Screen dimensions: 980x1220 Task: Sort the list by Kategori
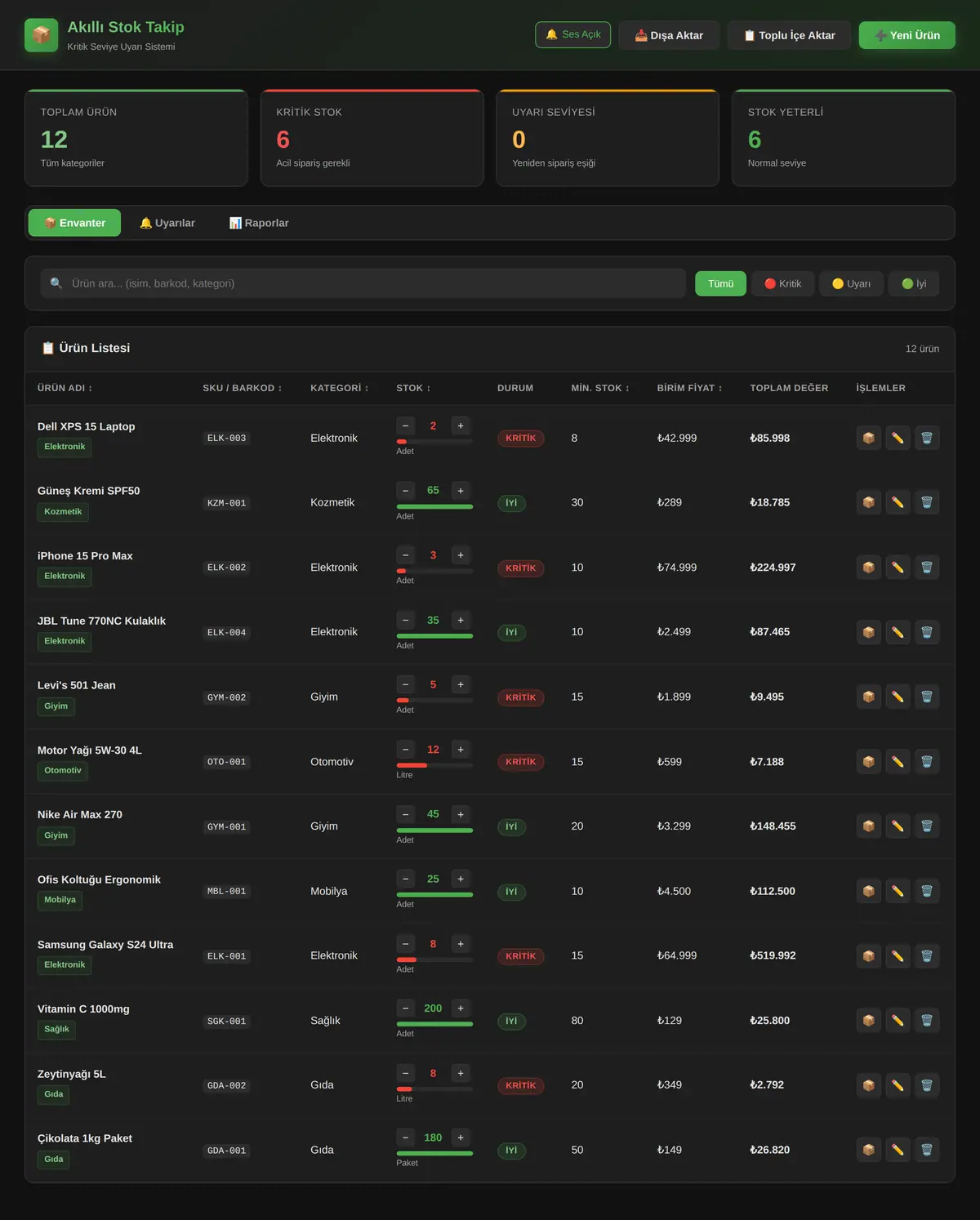[x=340, y=388]
